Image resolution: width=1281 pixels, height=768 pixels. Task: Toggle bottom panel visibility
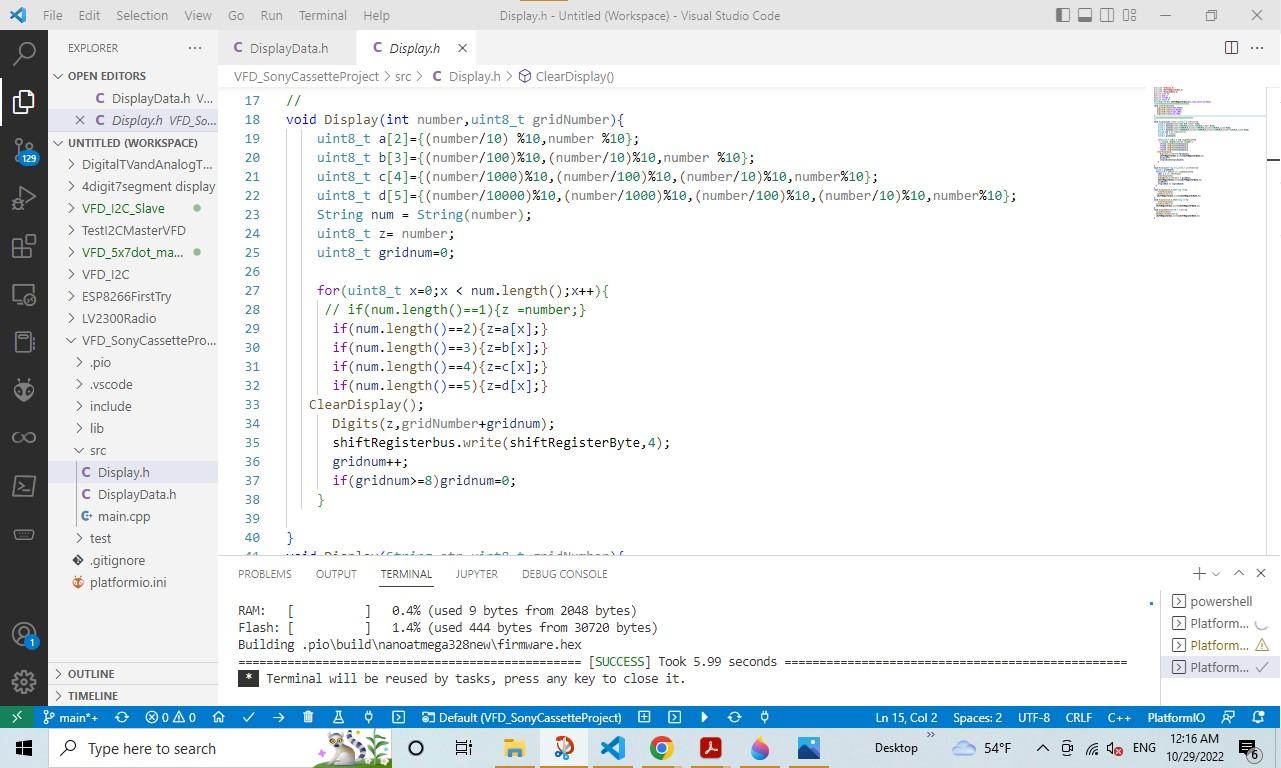point(1085,15)
